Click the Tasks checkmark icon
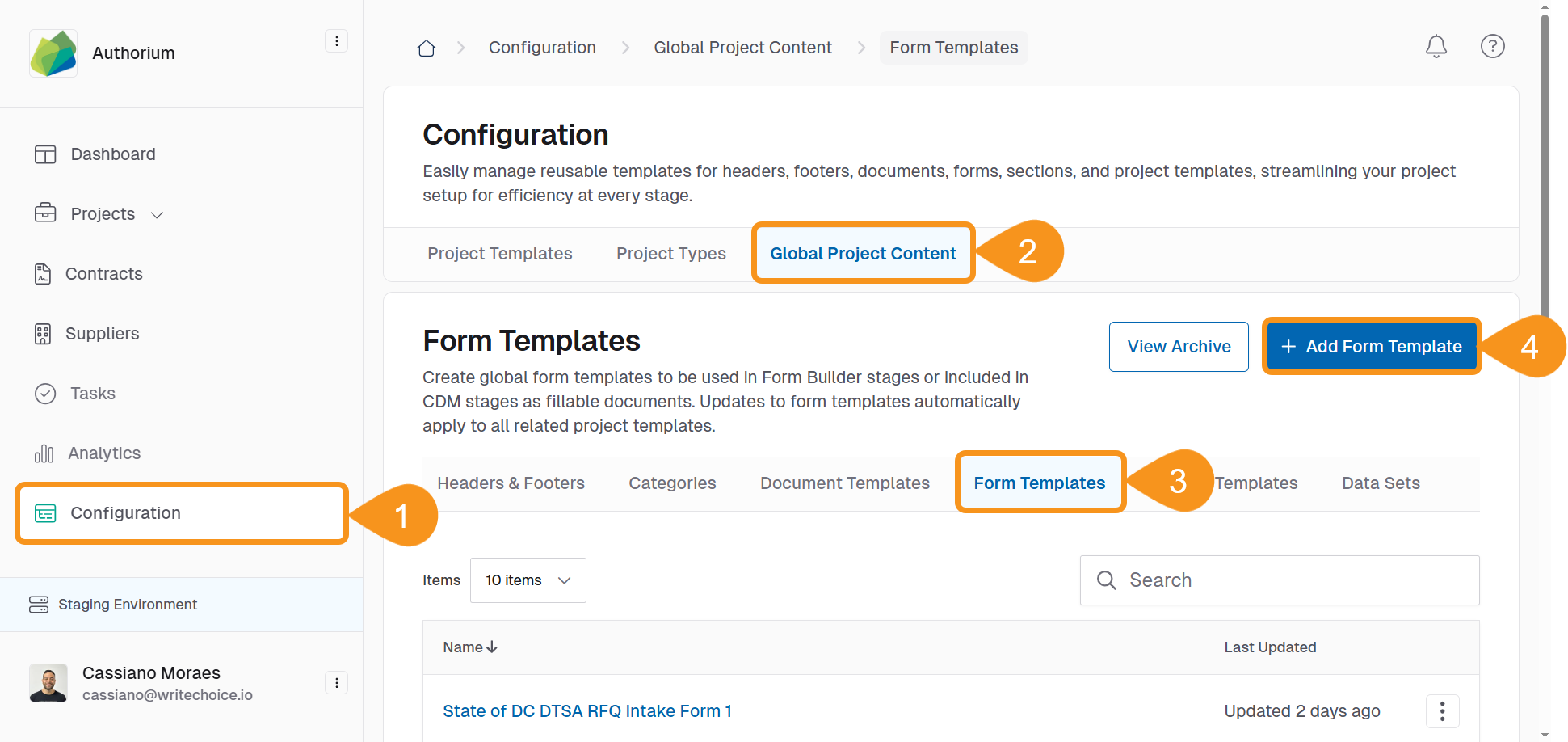This screenshot has height=742, width=1568. pyautogui.click(x=45, y=394)
